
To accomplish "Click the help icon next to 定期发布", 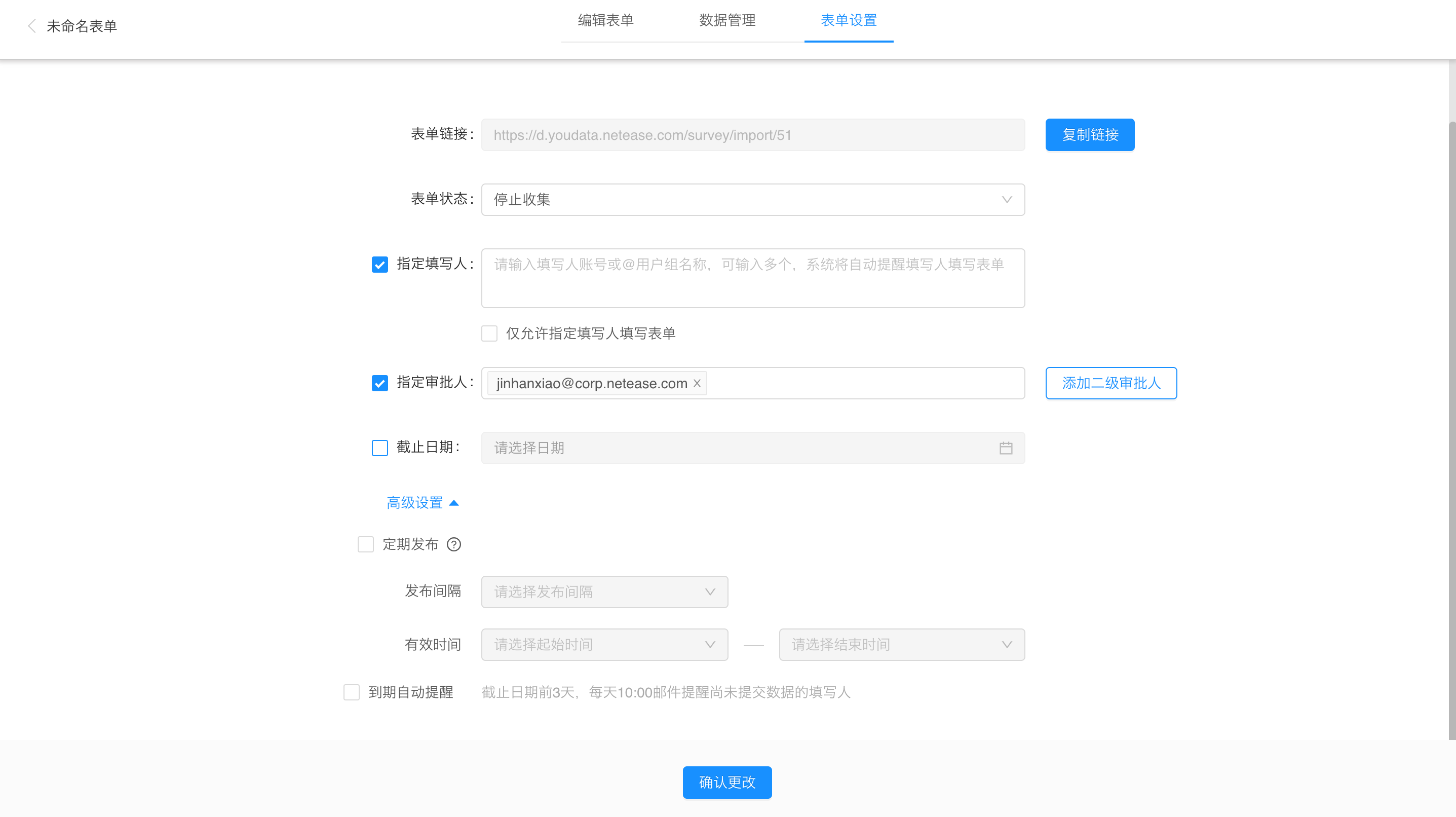I will [454, 544].
